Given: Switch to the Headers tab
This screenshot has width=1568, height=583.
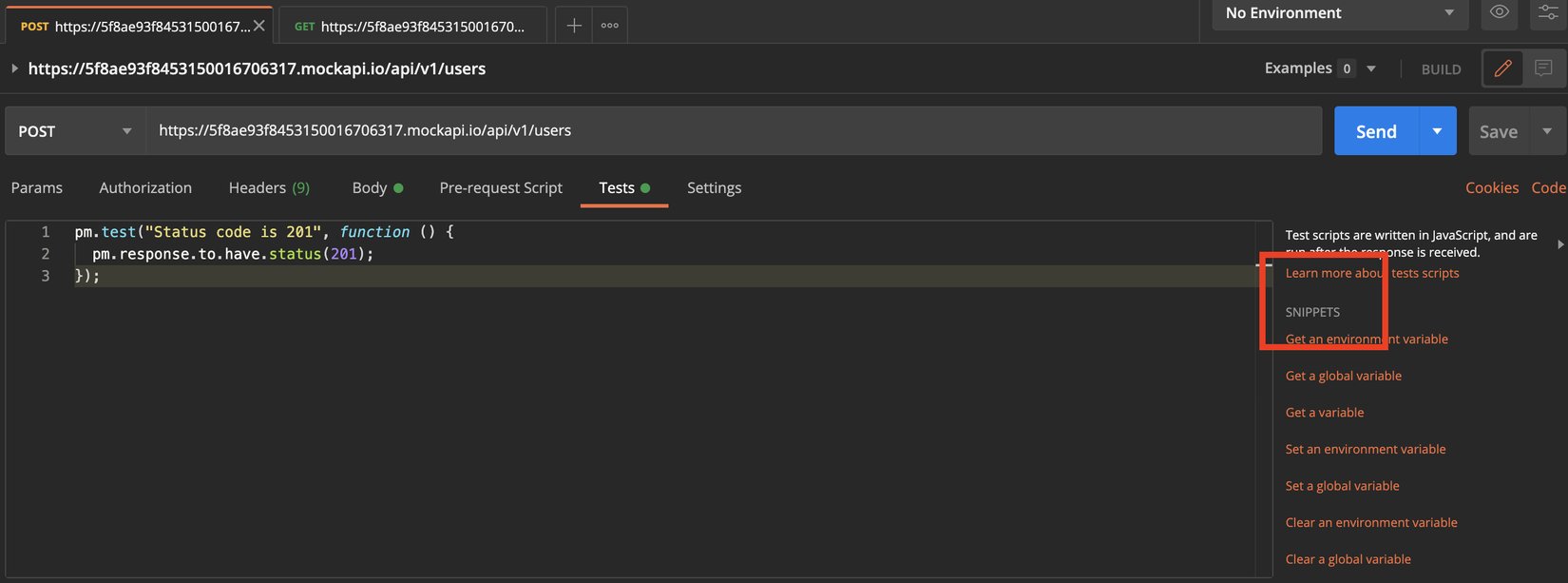Looking at the screenshot, I should click(x=269, y=187).
